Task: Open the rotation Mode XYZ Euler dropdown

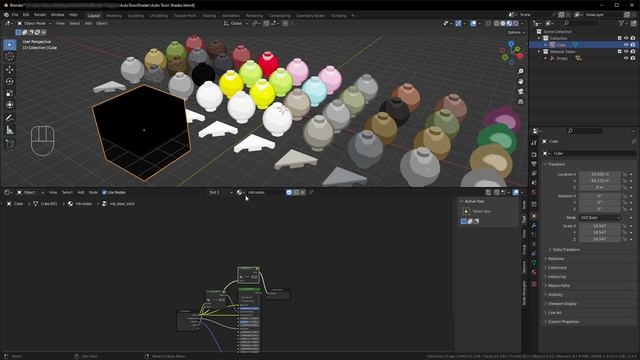Action: (600, 218)
